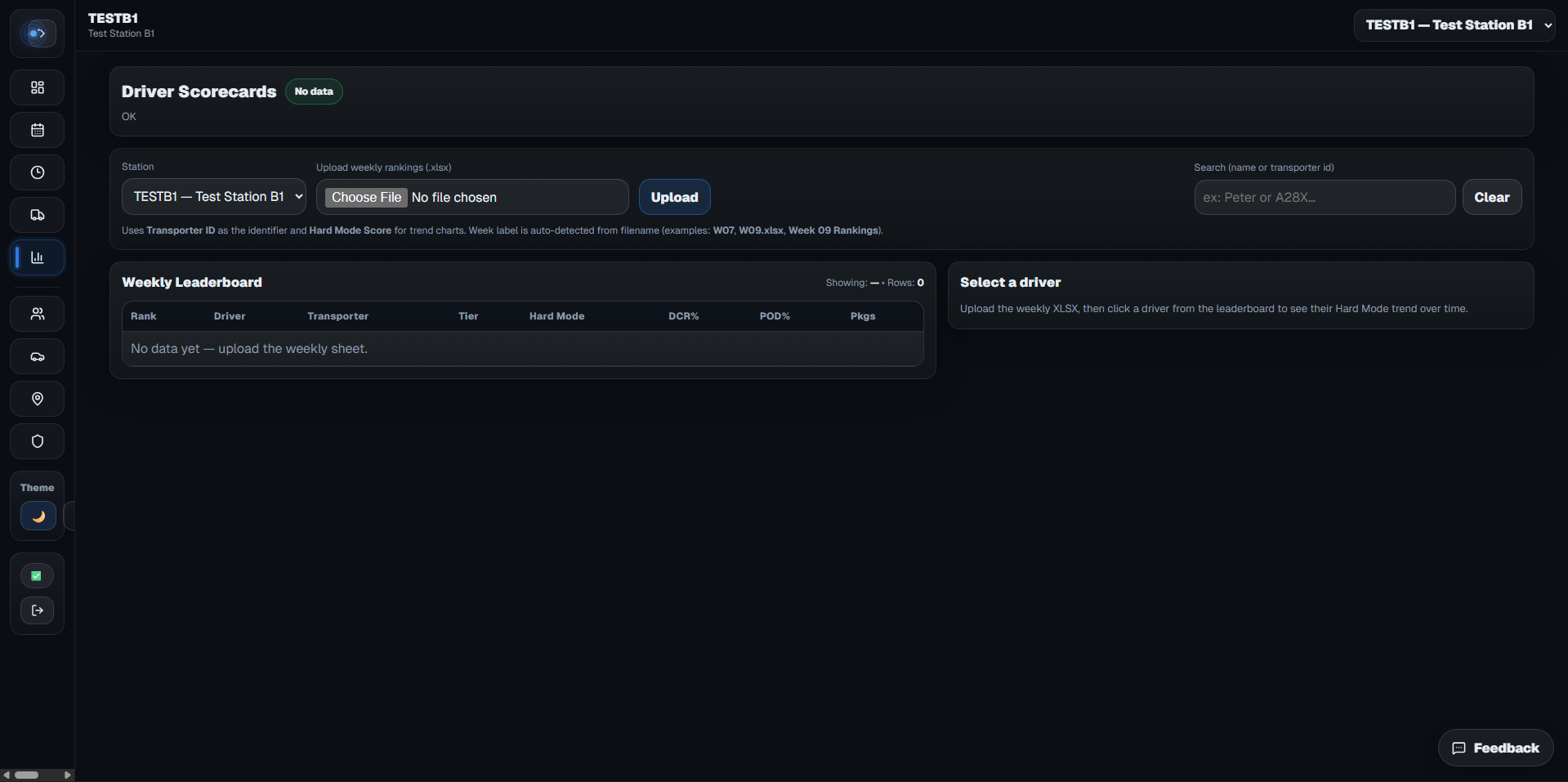Click the logout icon at the sidebar bottom

click(37, 610)
